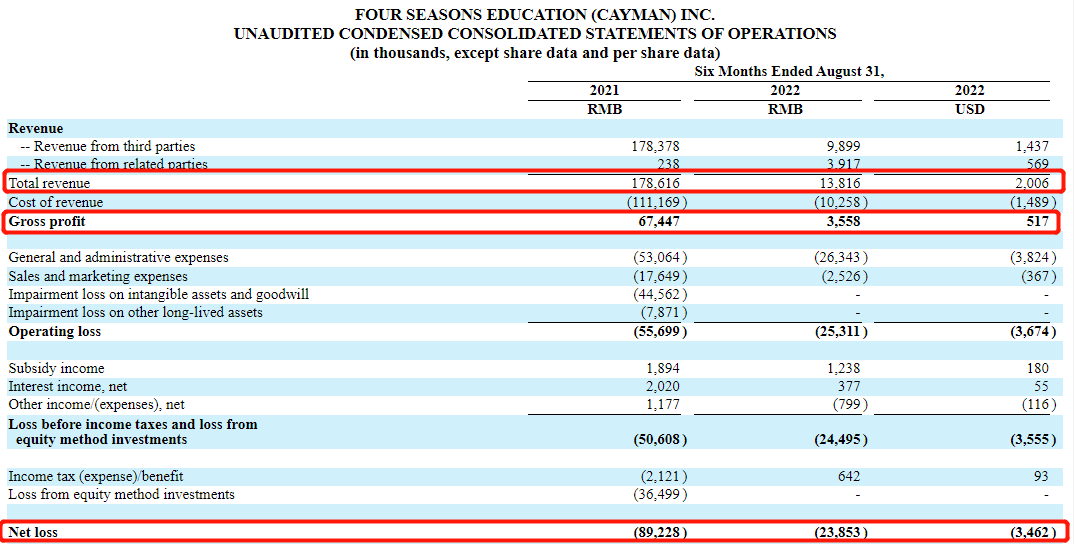Image resolution: width=1074 pixels, height=544 pixels.
Task: Select the 'Cost of revenue' row label
Action: click(55, 202)
